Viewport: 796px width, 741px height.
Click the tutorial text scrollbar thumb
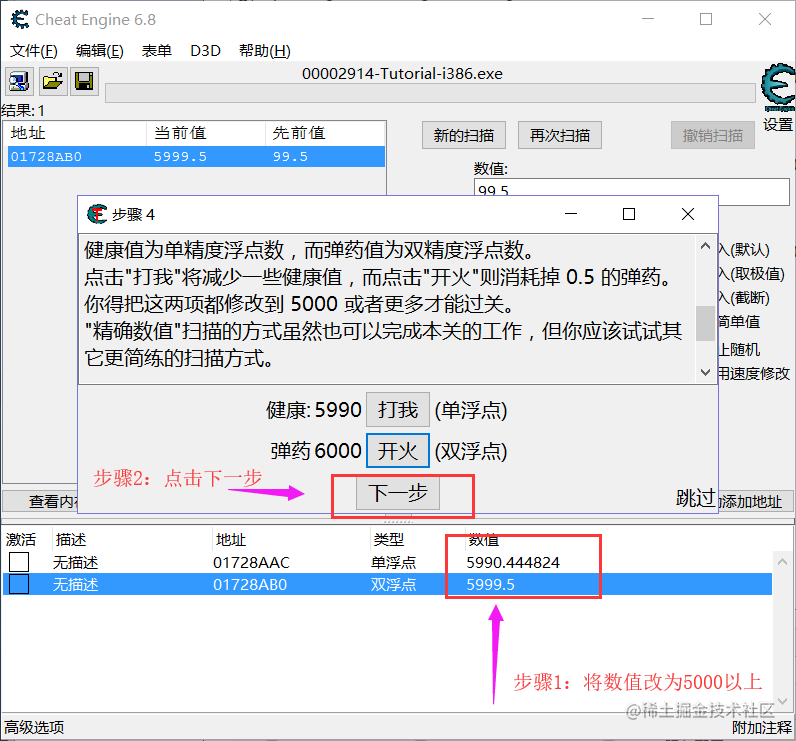705,323
